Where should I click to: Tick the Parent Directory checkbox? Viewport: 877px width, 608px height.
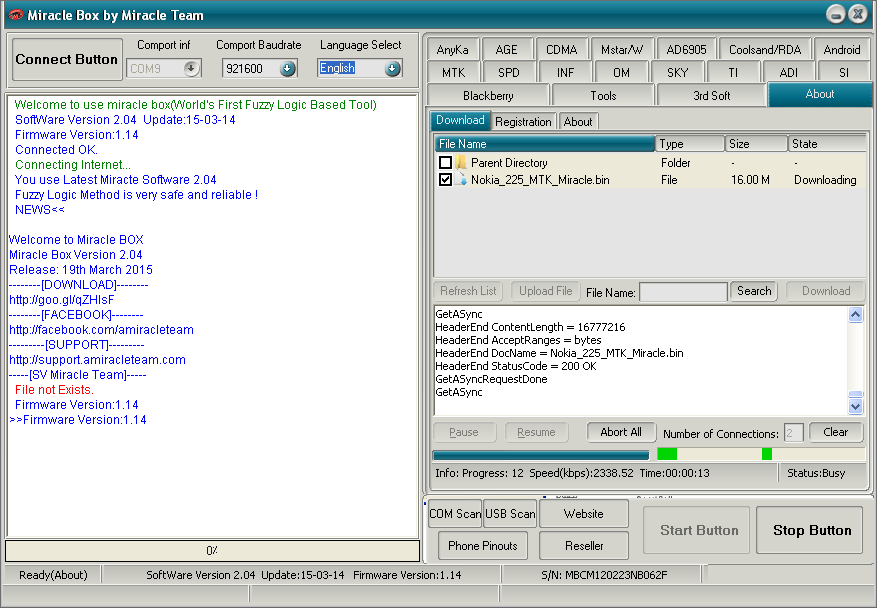(x=445, y=163)
